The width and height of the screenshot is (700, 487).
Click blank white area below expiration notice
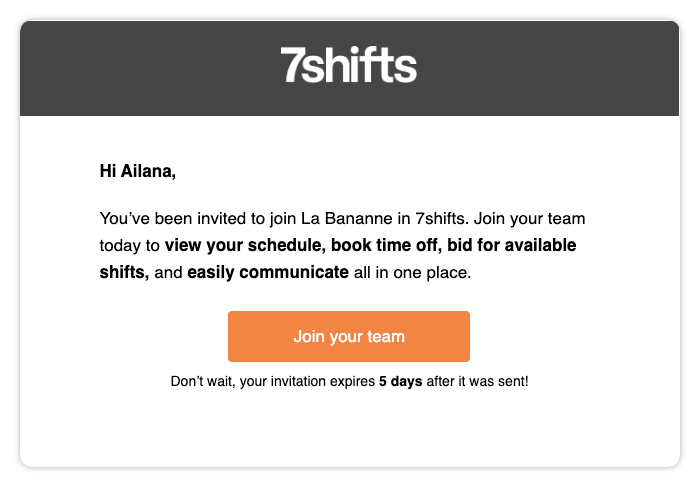coord(349,430)
